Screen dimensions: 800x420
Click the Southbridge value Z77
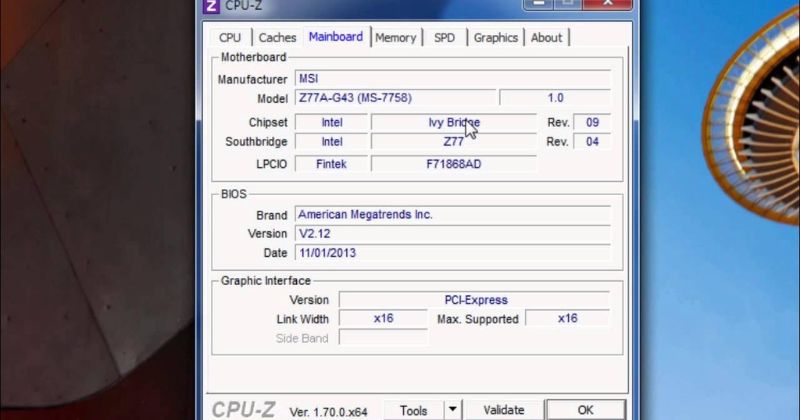(x=454, y=142)
